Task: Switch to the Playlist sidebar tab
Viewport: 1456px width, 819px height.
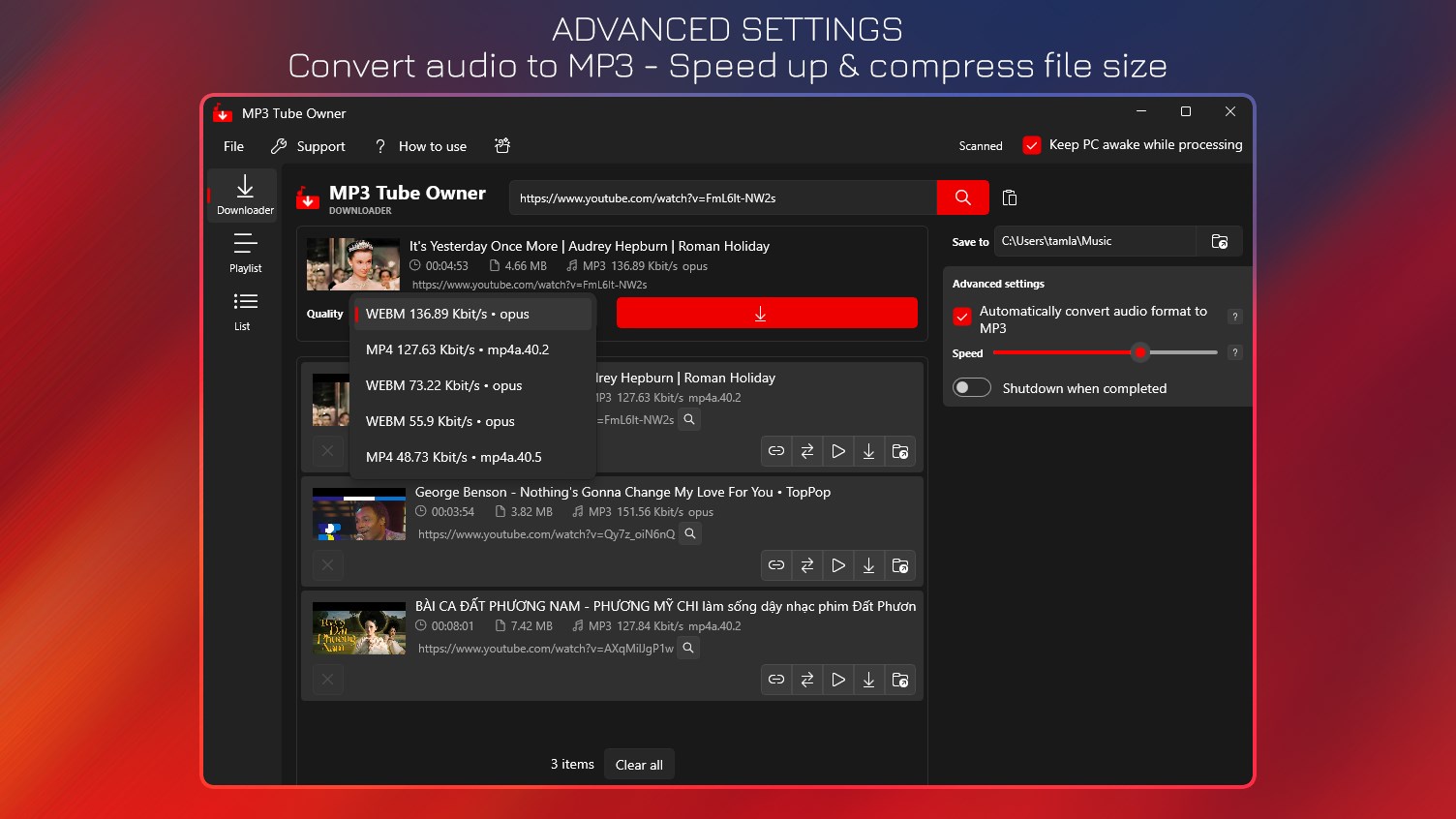Action: (244, 254)
